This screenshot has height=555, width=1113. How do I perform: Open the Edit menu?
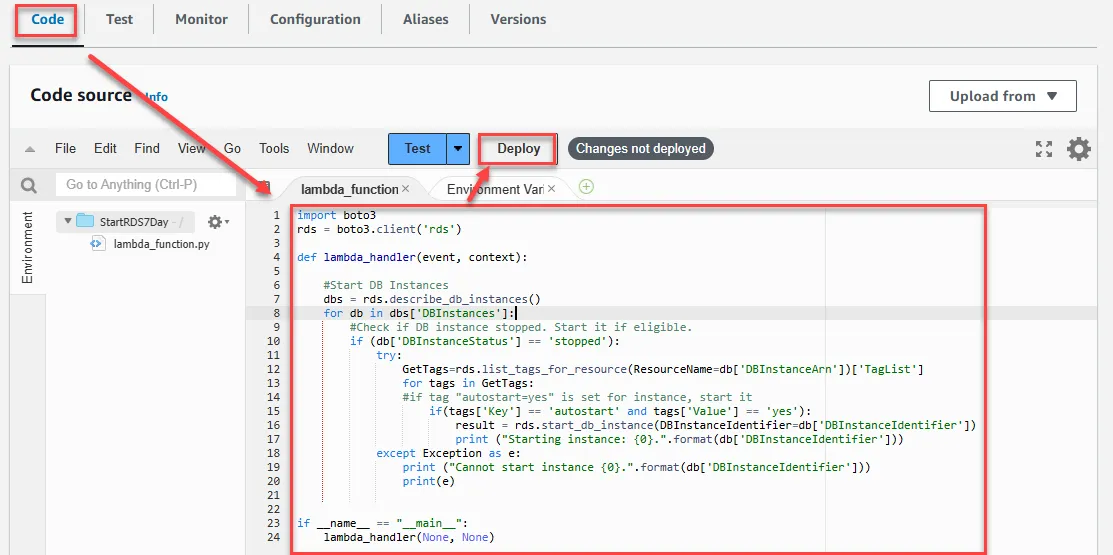tap(105, 148)
